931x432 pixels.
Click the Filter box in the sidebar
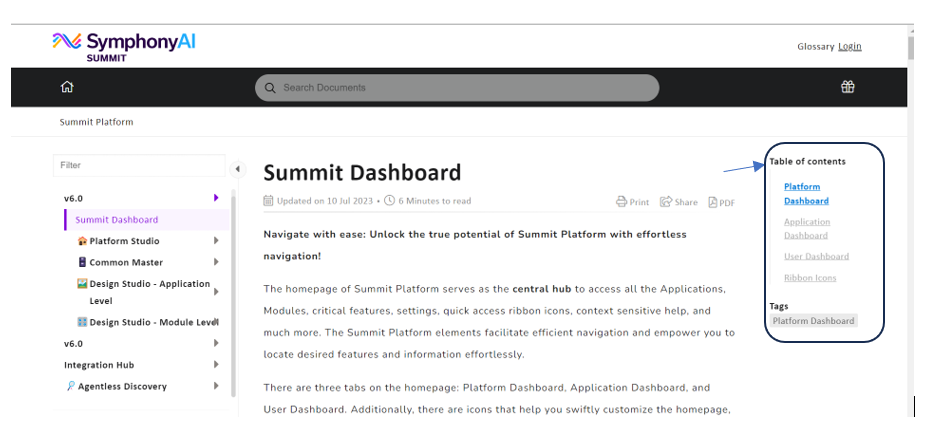(140, 165)
